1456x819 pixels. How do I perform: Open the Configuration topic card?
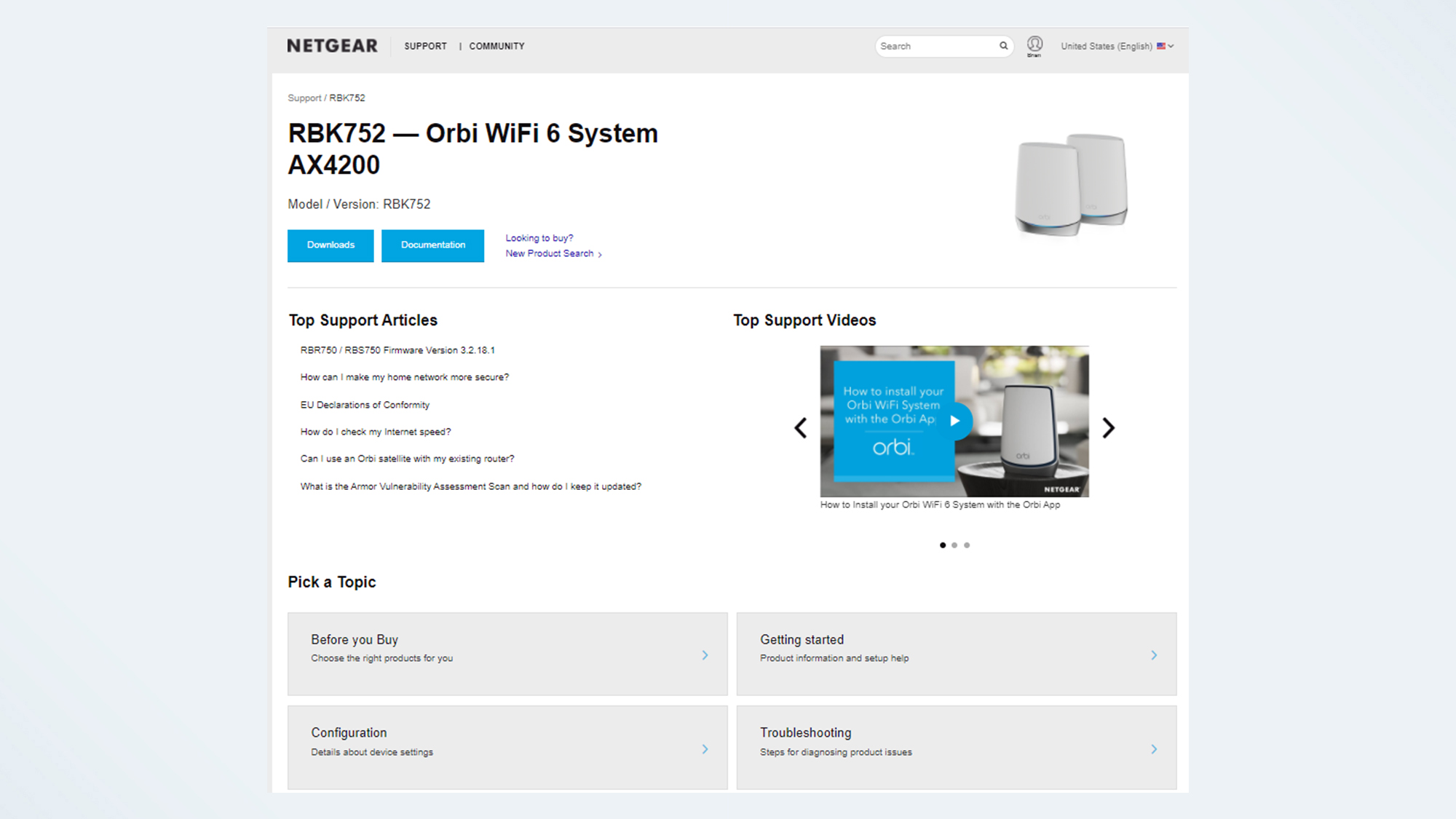click(507, 747)
